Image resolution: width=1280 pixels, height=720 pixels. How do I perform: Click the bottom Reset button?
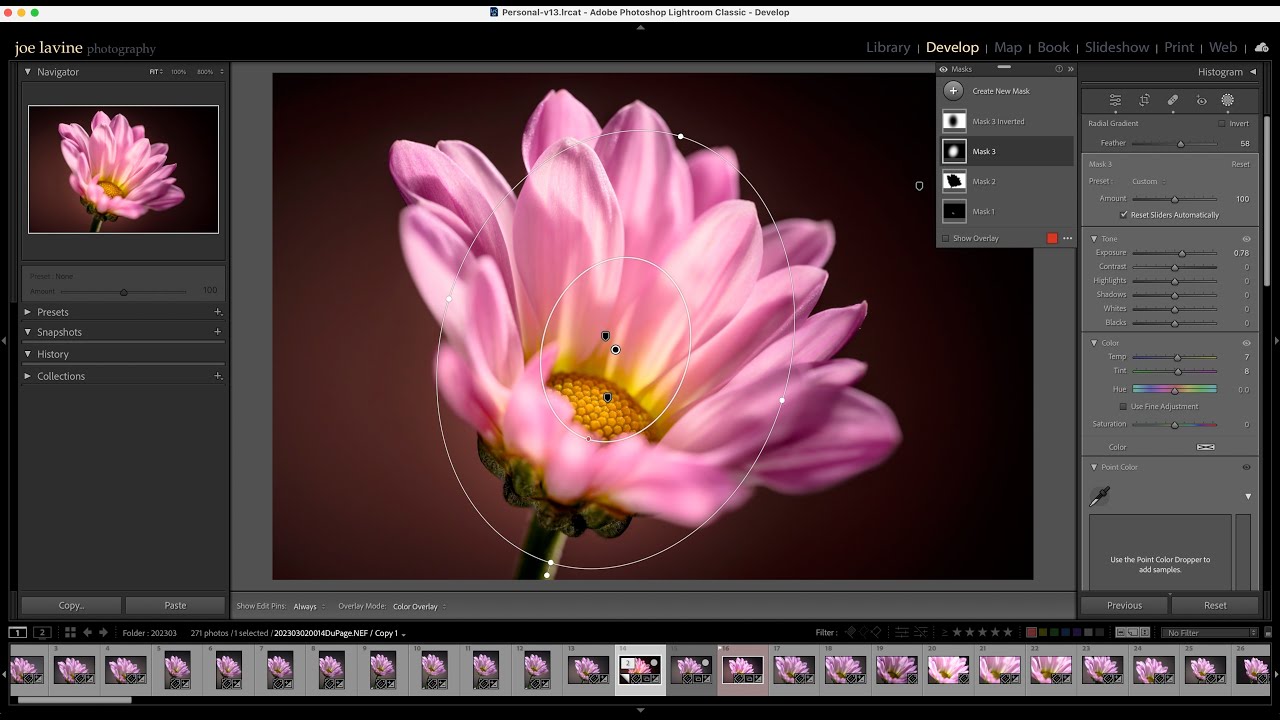[x=1215, y=605]
